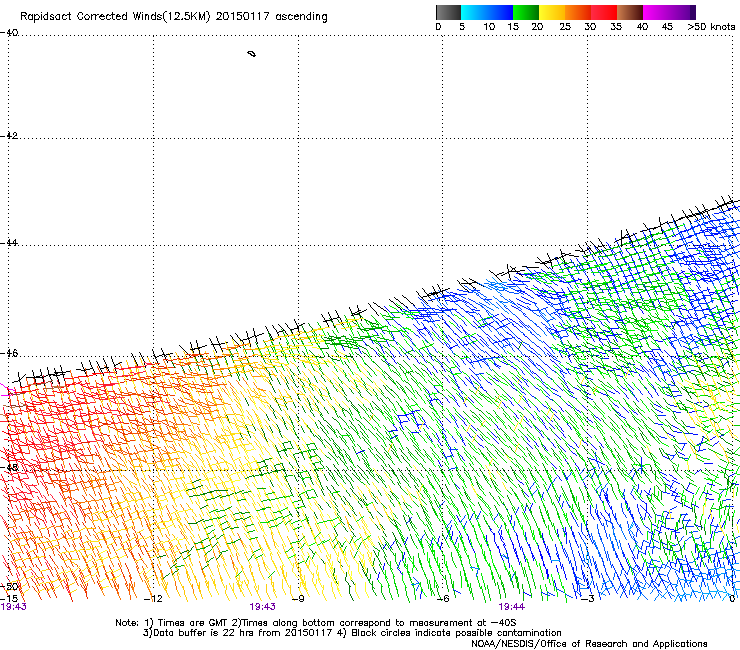The height and width of the screenshot is (650, 740).
Task: Click the legend tick label '25'
Action: (x=565, y=27)
